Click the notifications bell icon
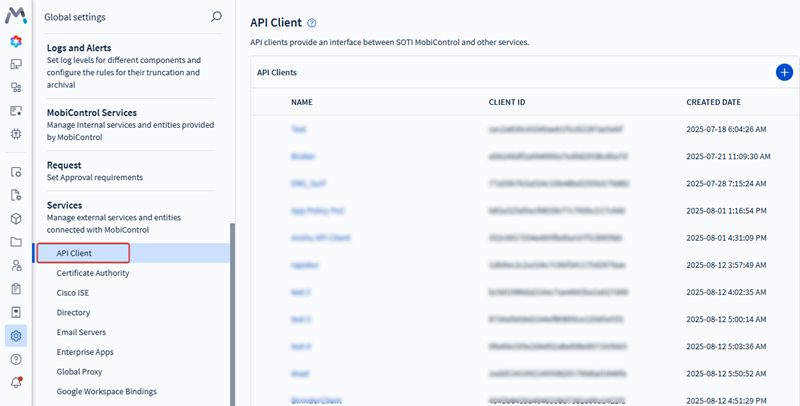Screen dimensions: 800x406 pos(16,382)
